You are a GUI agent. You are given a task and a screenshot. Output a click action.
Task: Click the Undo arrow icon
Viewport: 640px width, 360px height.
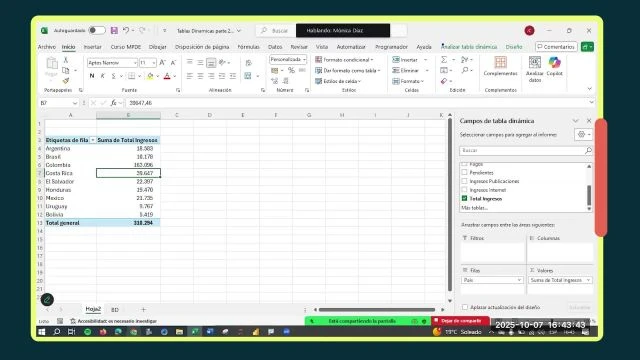[x=126, y=30]
